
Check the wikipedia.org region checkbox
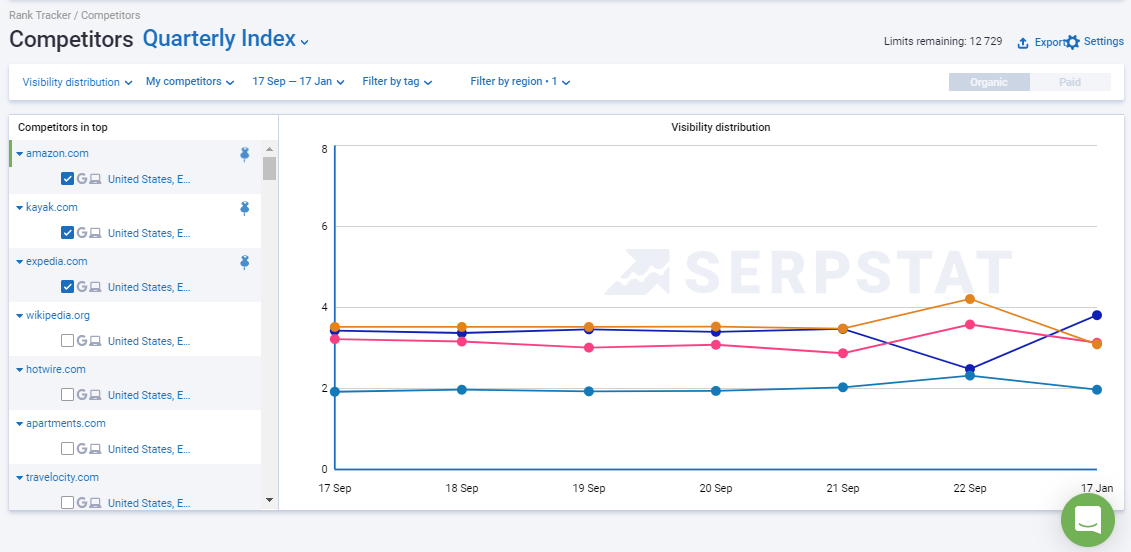(68, 341)
